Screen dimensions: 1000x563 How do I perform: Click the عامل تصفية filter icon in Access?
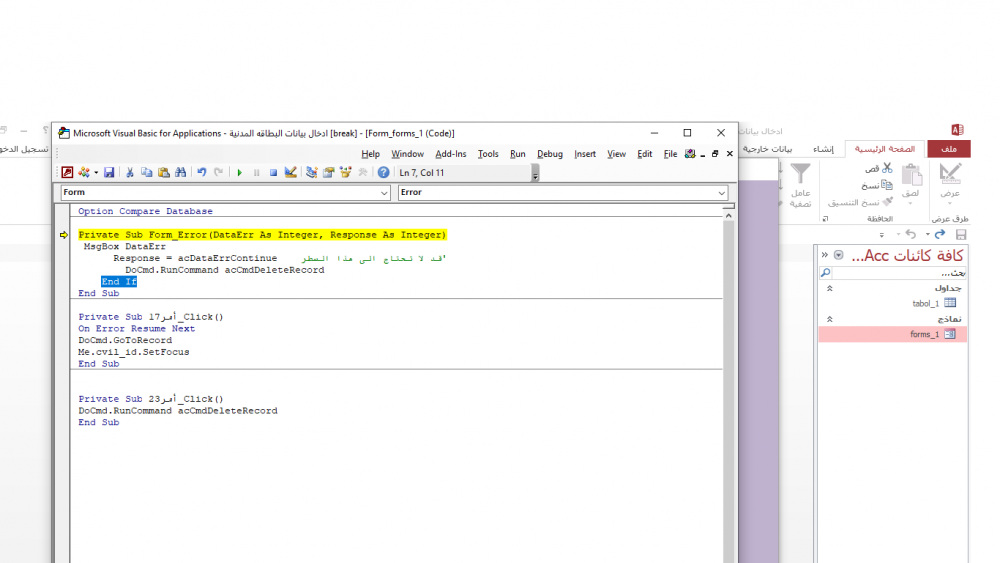(x=800, y=185)
